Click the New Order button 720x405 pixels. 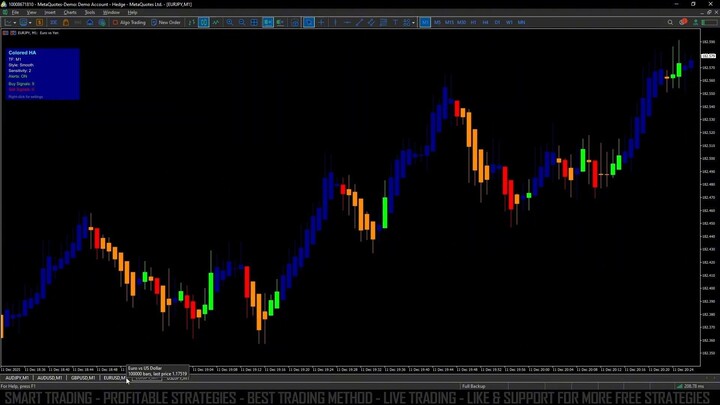pos(166,22)
